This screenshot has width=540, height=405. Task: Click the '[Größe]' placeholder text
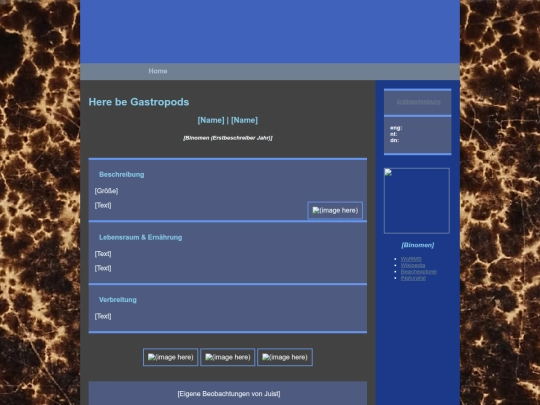coord(106,191)
